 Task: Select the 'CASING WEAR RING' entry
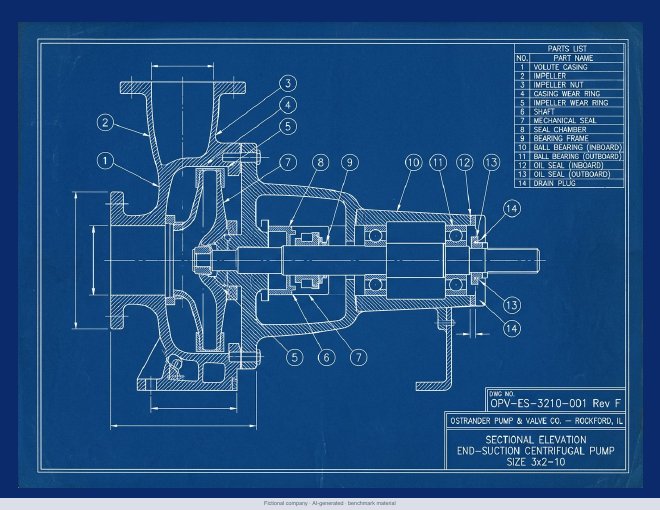tap(567, 94)
